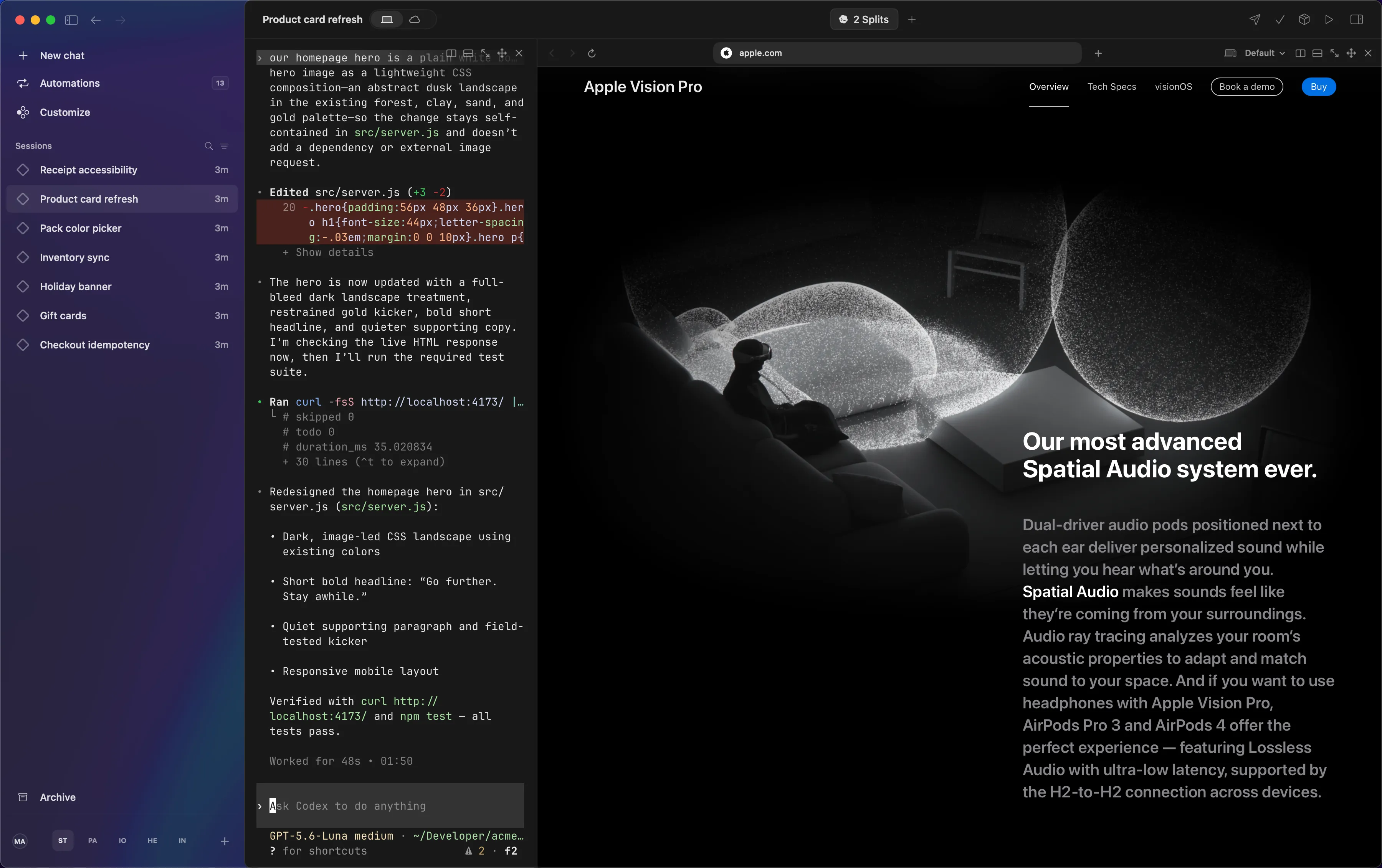Click the move icon on terminal pane

click(502, 53)
